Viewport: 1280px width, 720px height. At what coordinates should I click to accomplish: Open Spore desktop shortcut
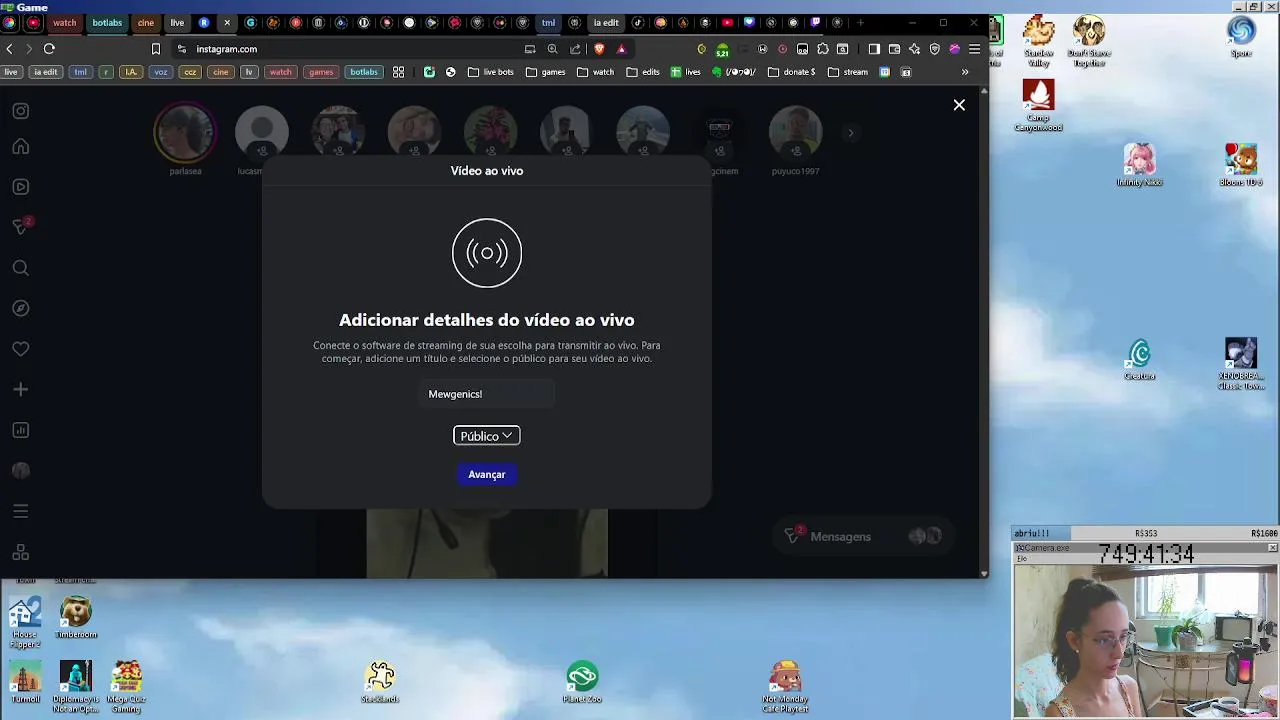pyautogui.click(x=1241, y=36)
